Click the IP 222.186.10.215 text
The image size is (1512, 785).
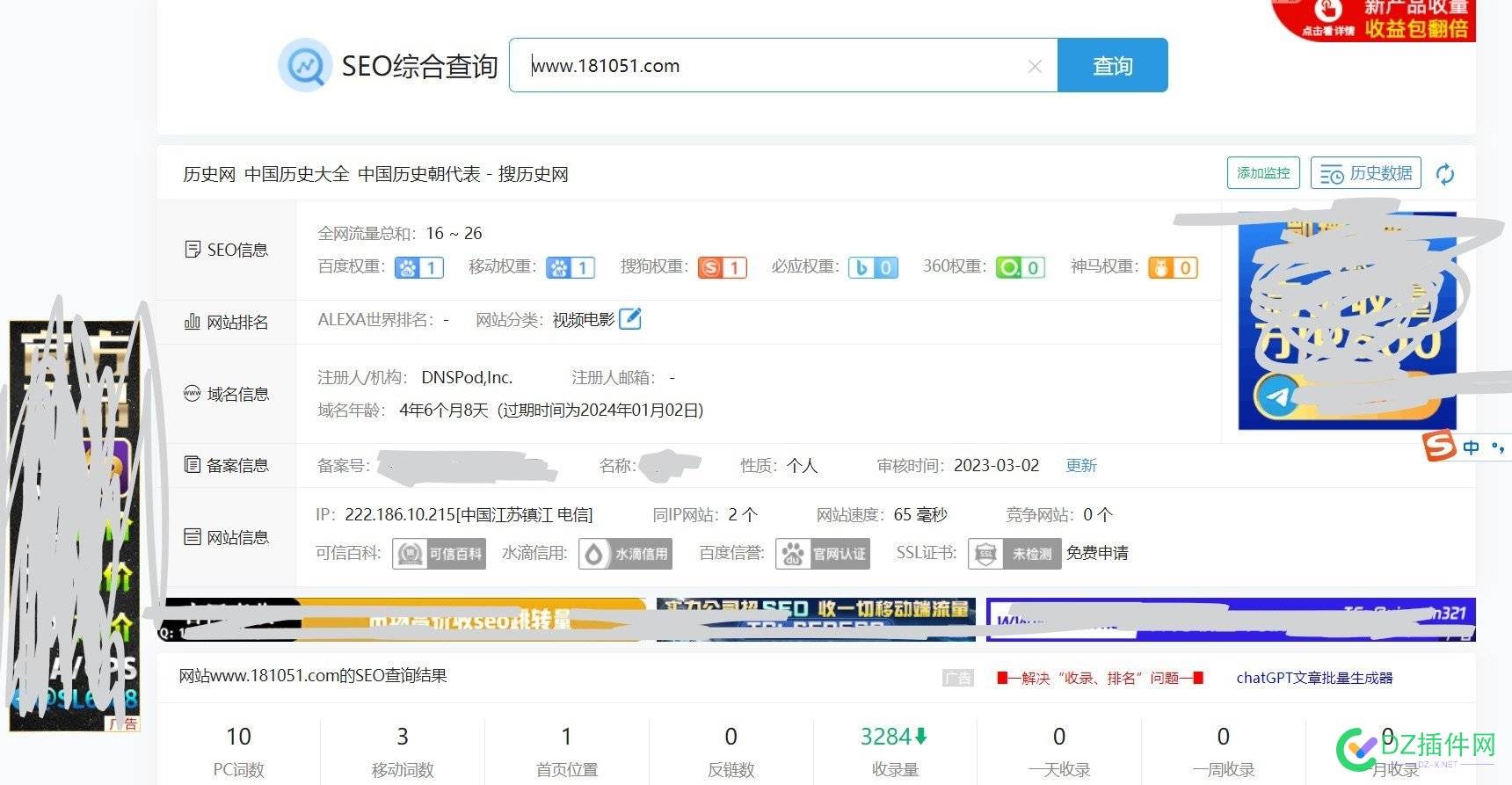click(469, 515)
